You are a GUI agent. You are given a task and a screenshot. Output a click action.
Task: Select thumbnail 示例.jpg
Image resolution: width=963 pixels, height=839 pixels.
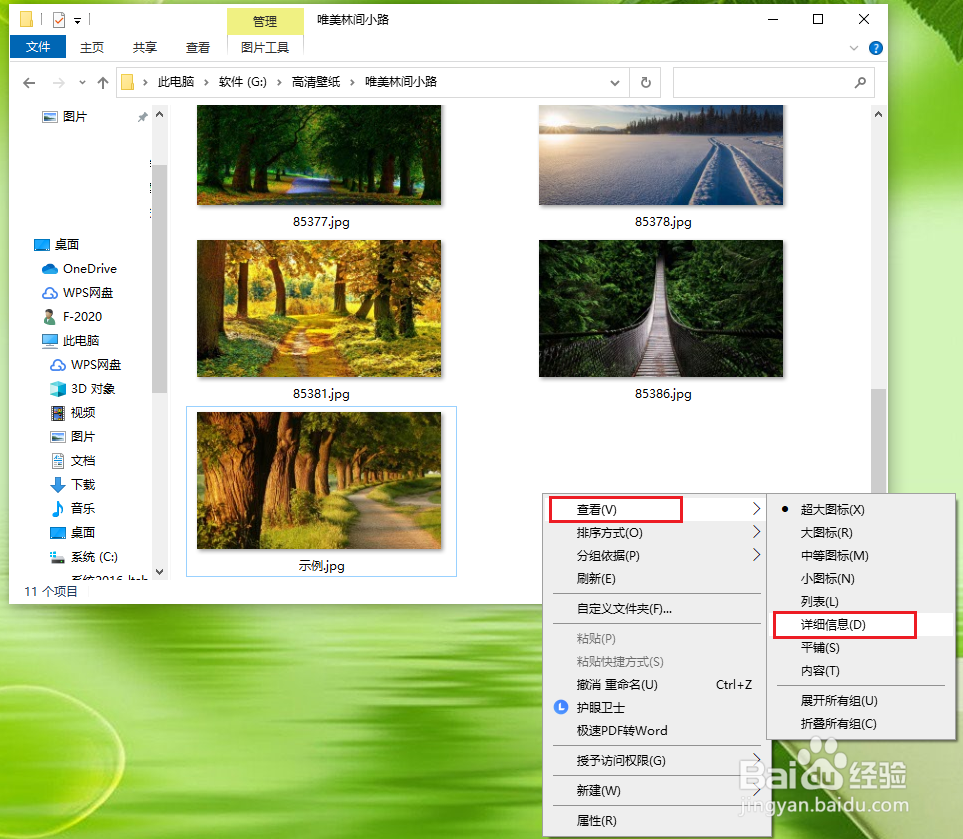(x=319, y=480)
